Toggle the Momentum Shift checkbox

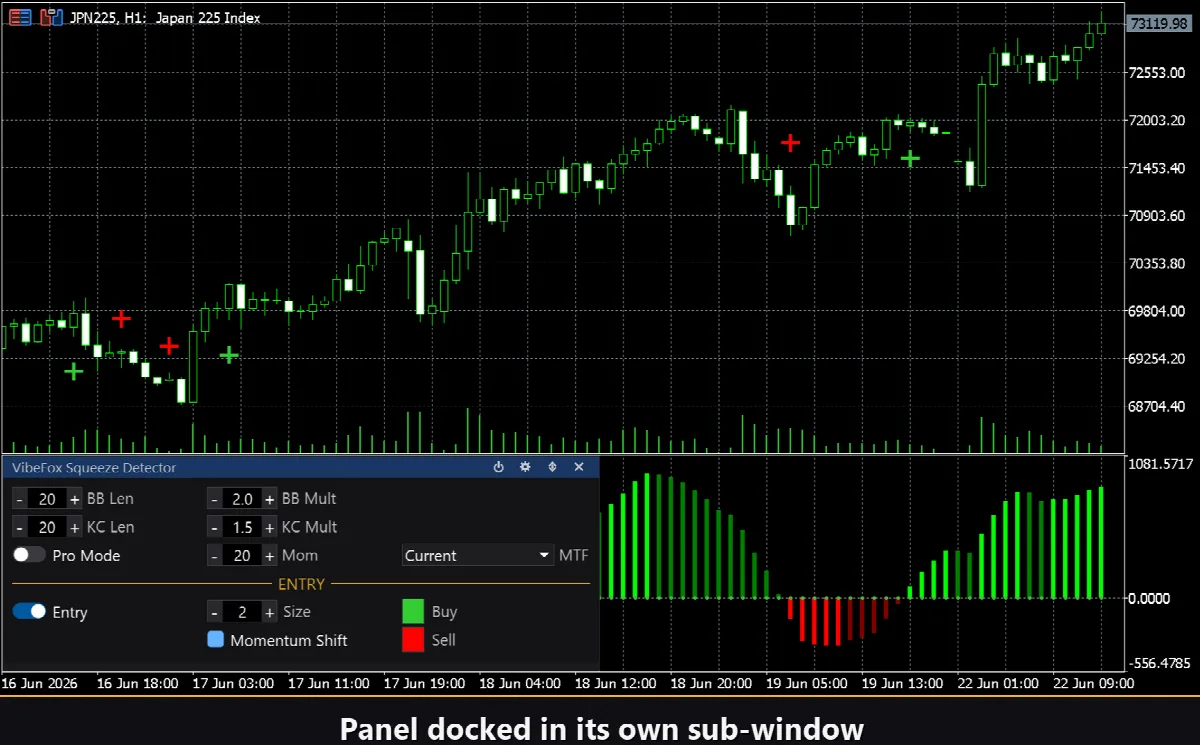[x=216, y=640]
